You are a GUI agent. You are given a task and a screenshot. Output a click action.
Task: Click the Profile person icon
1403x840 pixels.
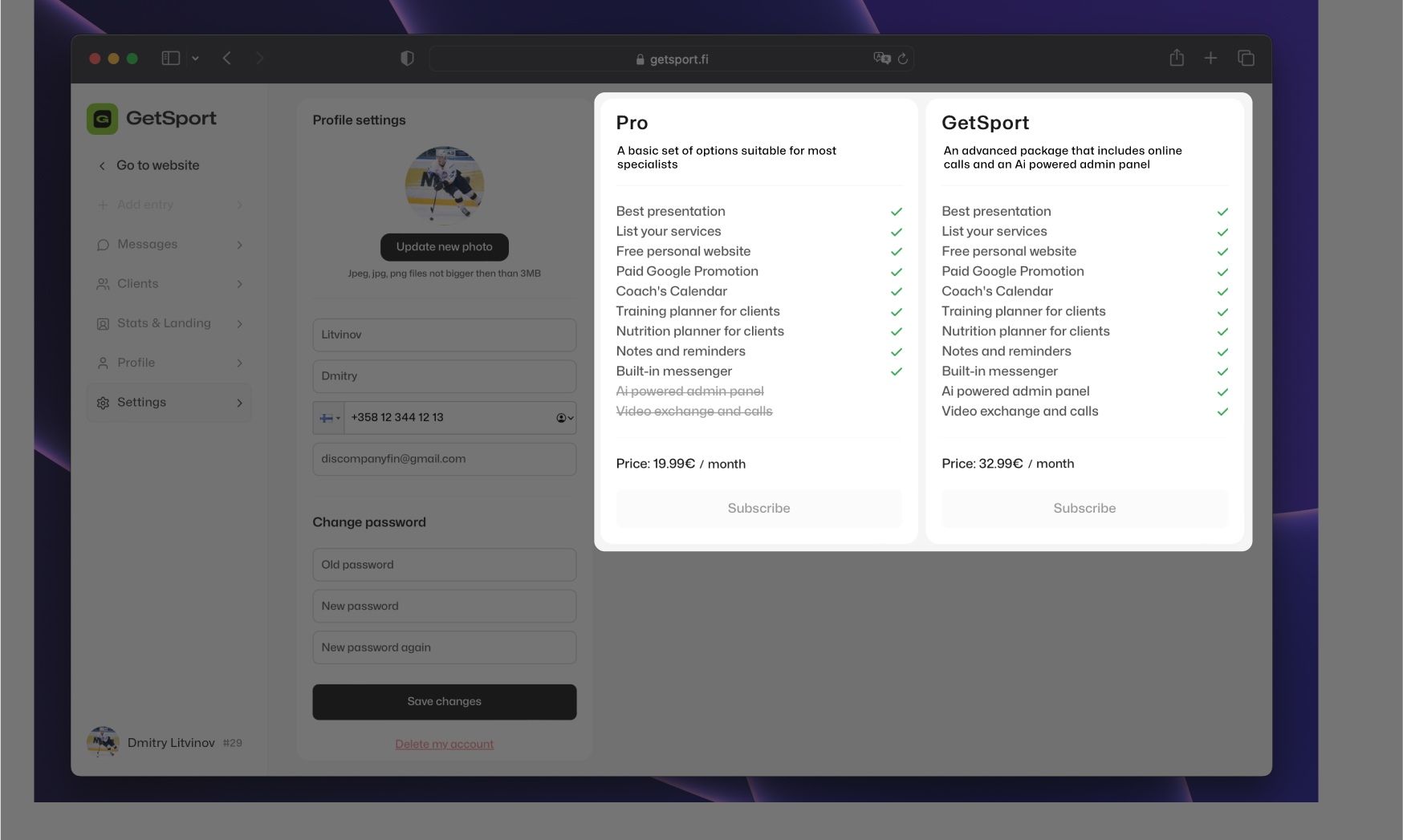[103, 363]
